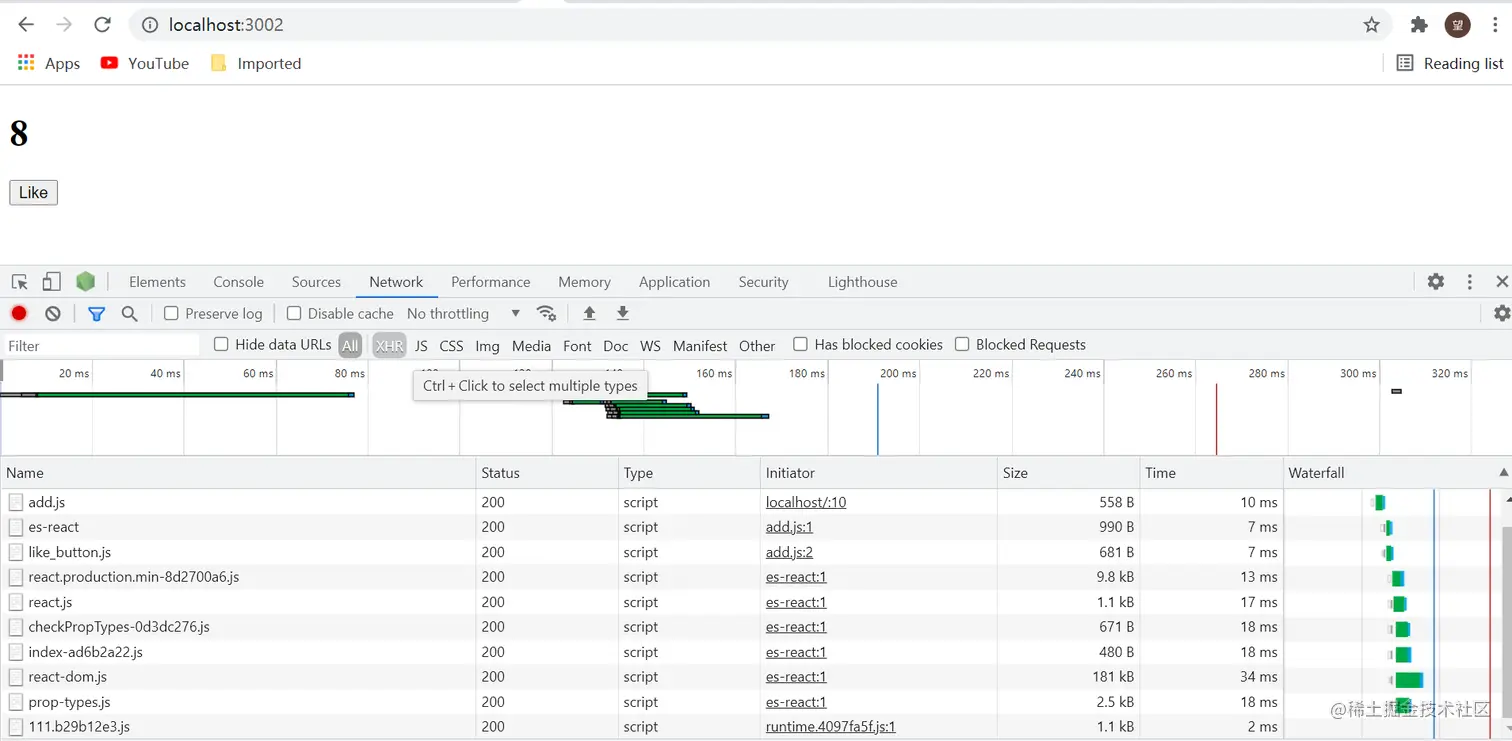This screenshot has height=741, width=1512.
Task: Select the All request type filter
Action: click(350, 345)
